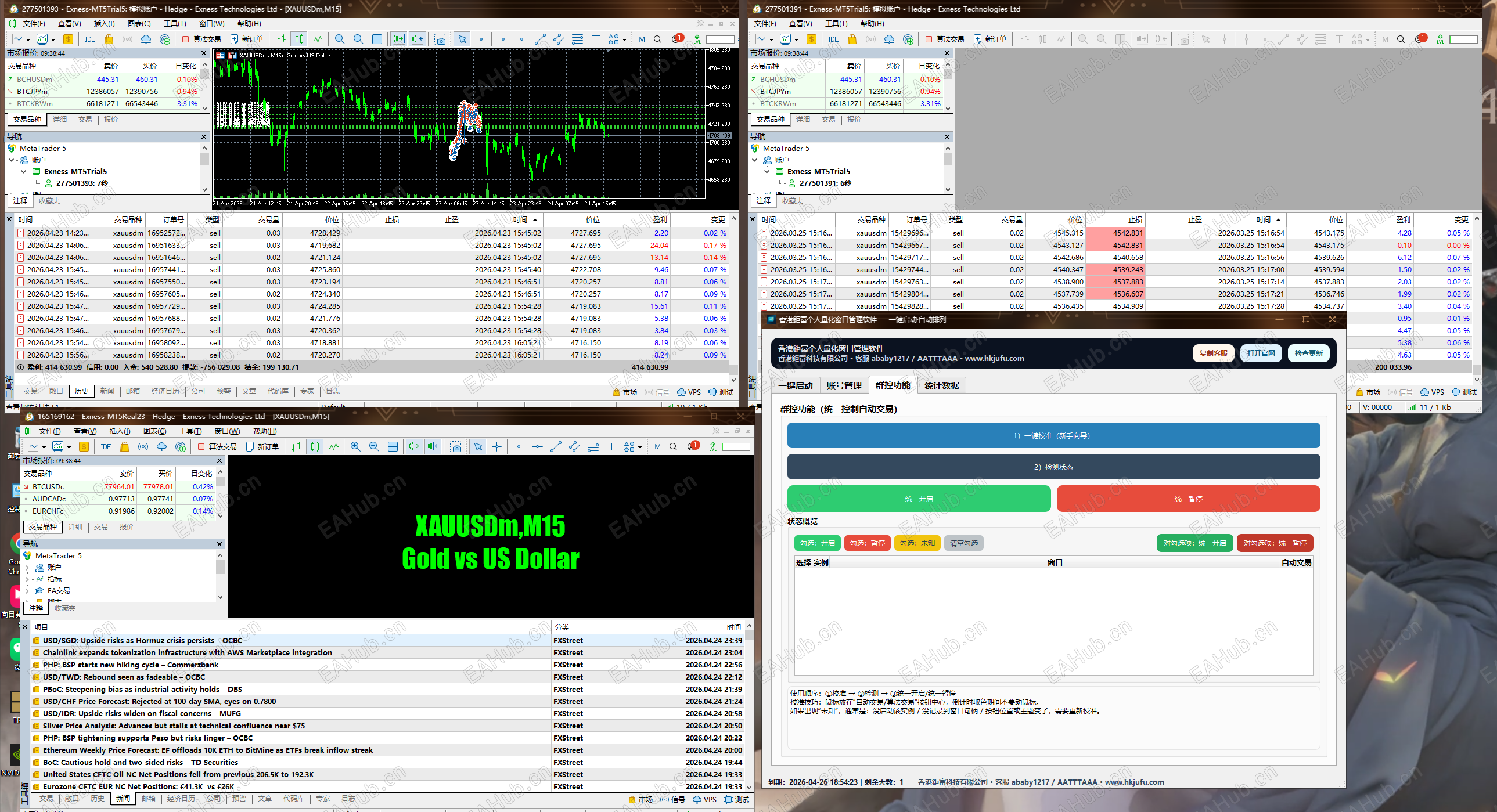
Task: Open the objects dropdown arrow in the 277501393 toolbar
Action: coord(625,39)
